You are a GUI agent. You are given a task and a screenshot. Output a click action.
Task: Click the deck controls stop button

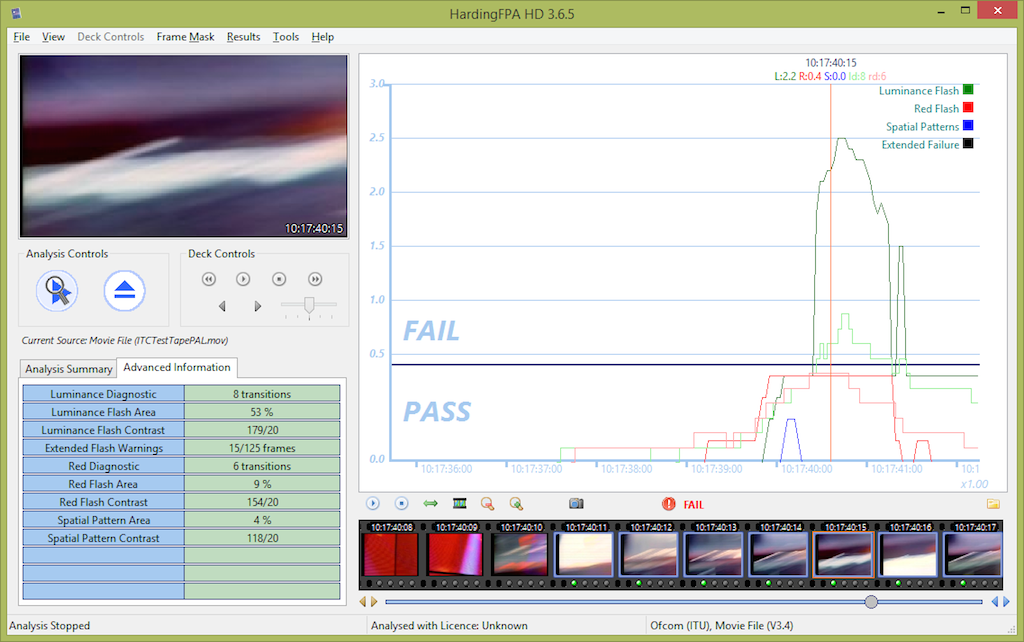279,279
